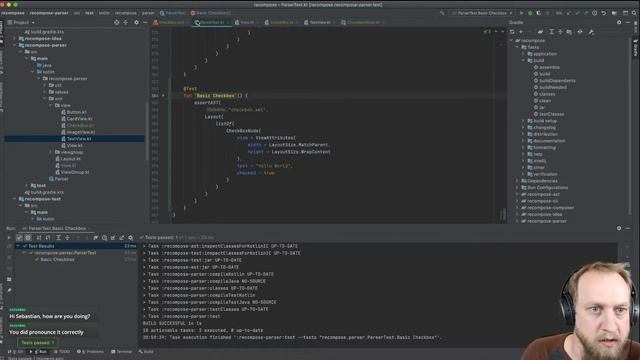Click expand all icon in test toolbar
Image resolution: width=640 pixels, height=360 pixels.
[58, 238]
